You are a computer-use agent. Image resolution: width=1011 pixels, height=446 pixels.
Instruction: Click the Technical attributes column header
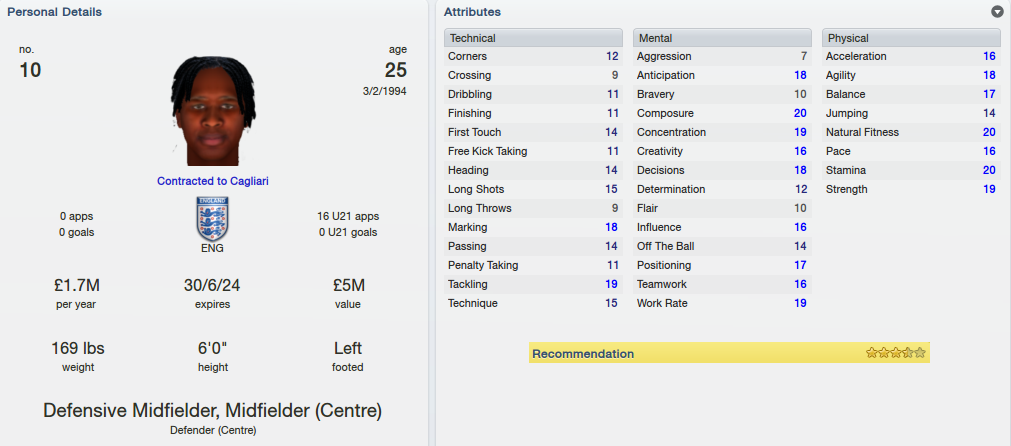point(533,38)
